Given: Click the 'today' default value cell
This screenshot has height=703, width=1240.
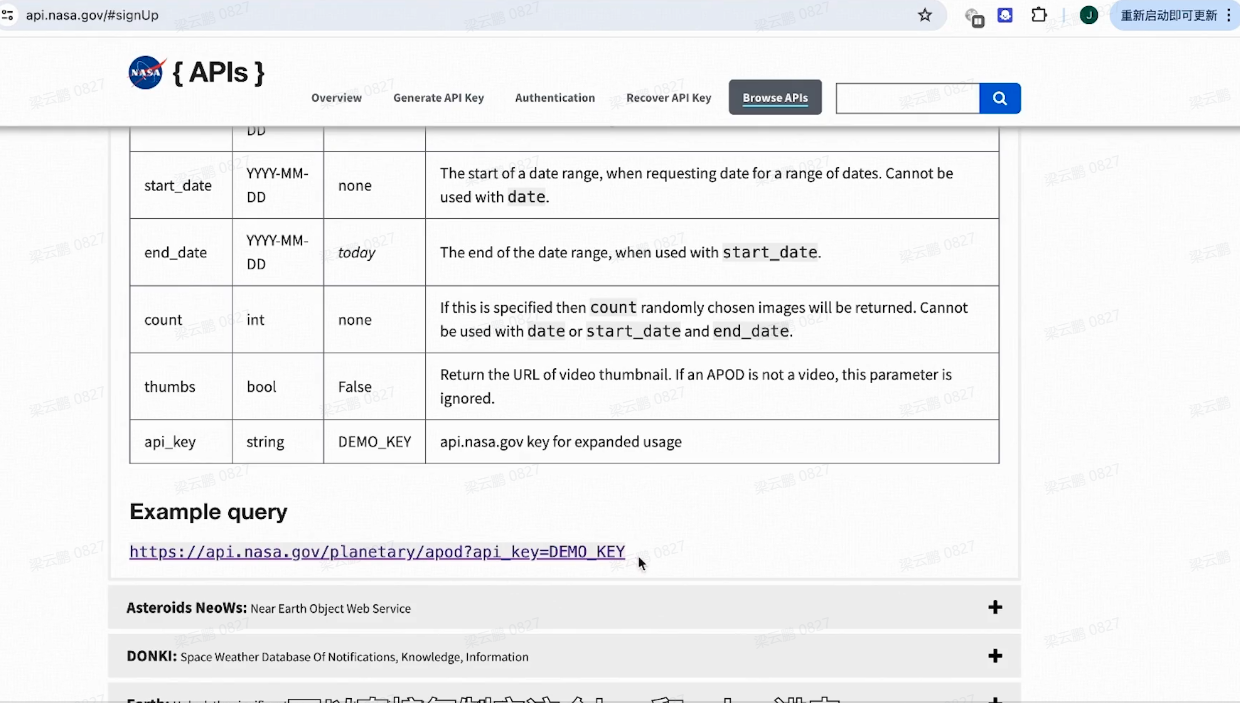Looking at the screenshot, I should click(375, 252).
